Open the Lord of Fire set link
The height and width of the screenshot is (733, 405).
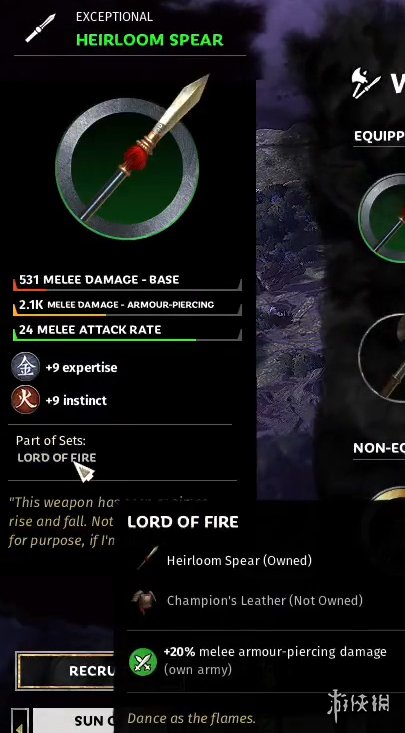[x=57, y=458]
